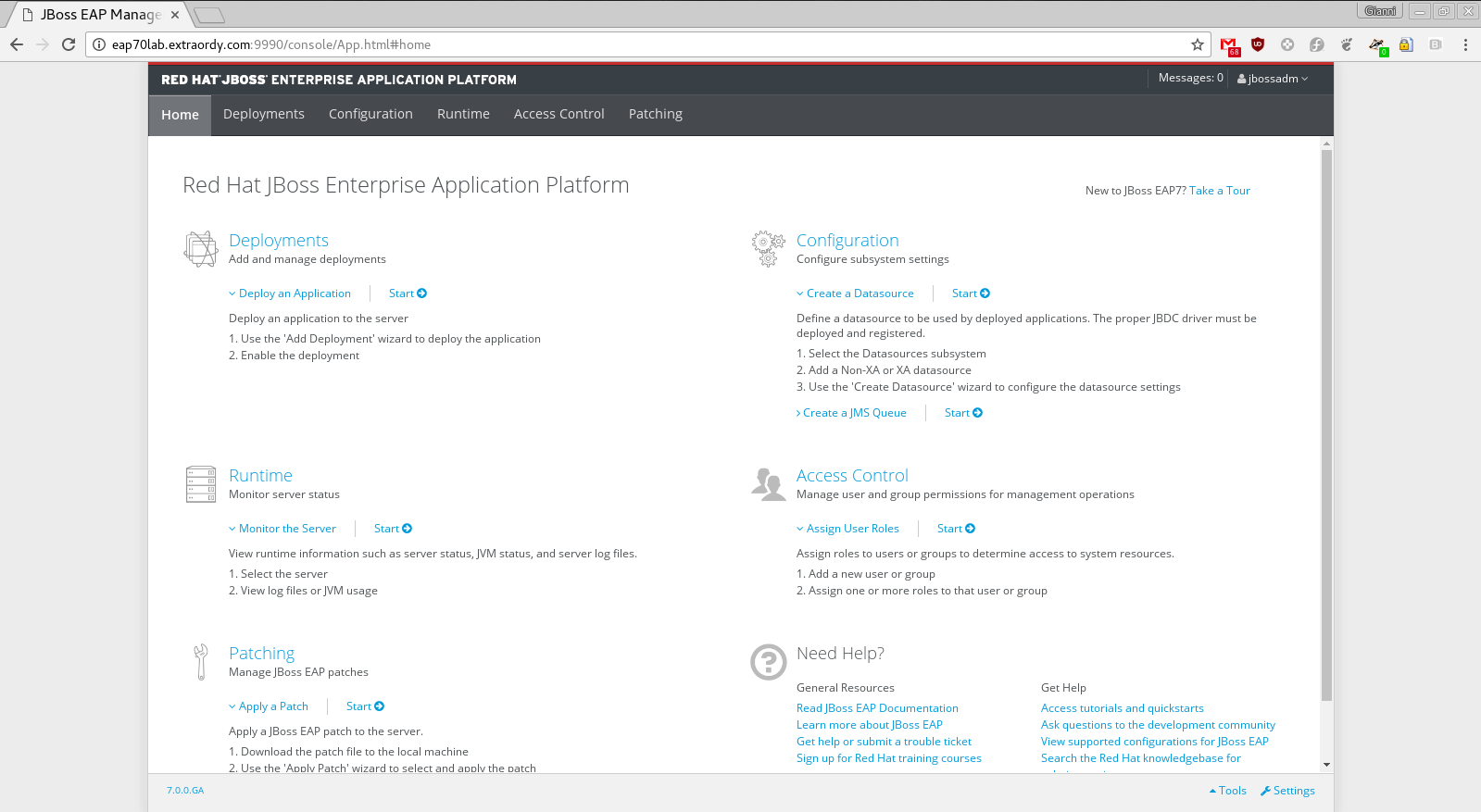Start the Create a JMS Queue task

pos(963,413)
